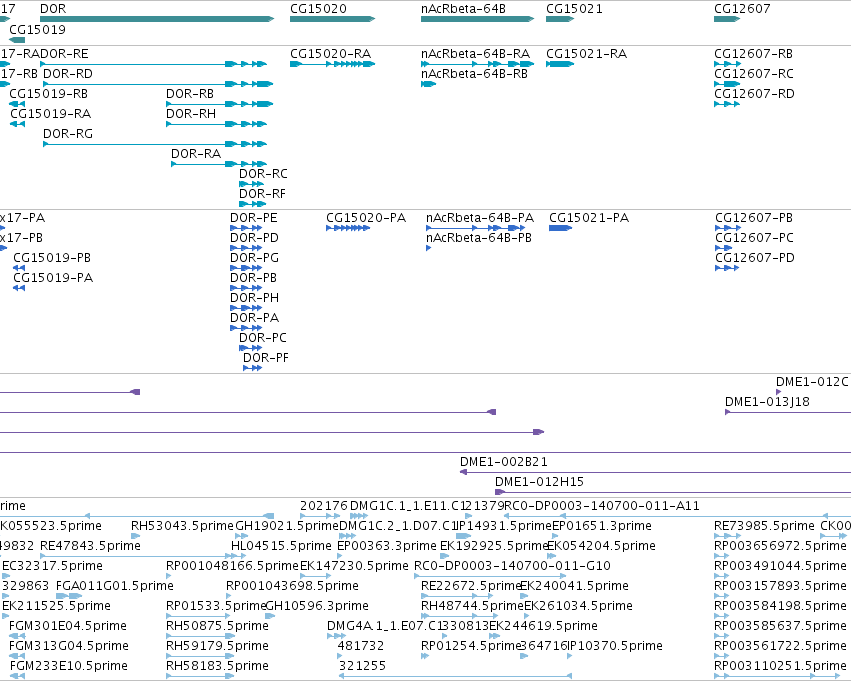Select protein DOR-PA label

tap(255, 318)
